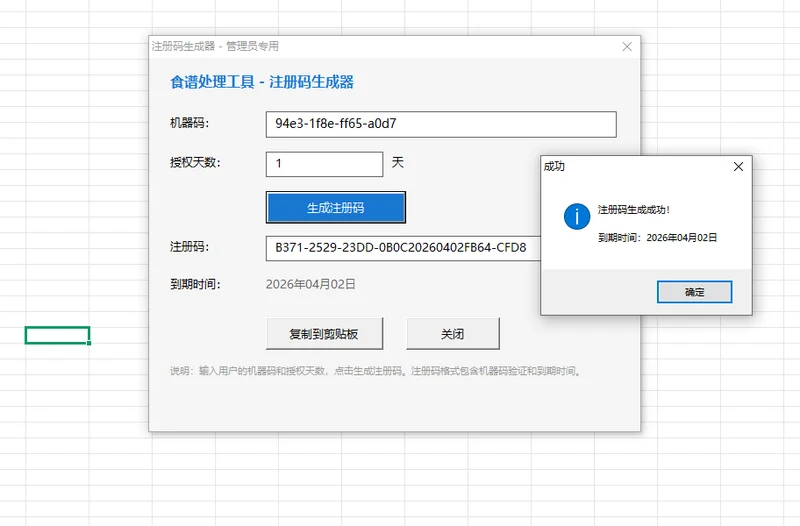Close the 成功 message dialog
This screenshot has width=800, height=526.
(x=738, y=166)
